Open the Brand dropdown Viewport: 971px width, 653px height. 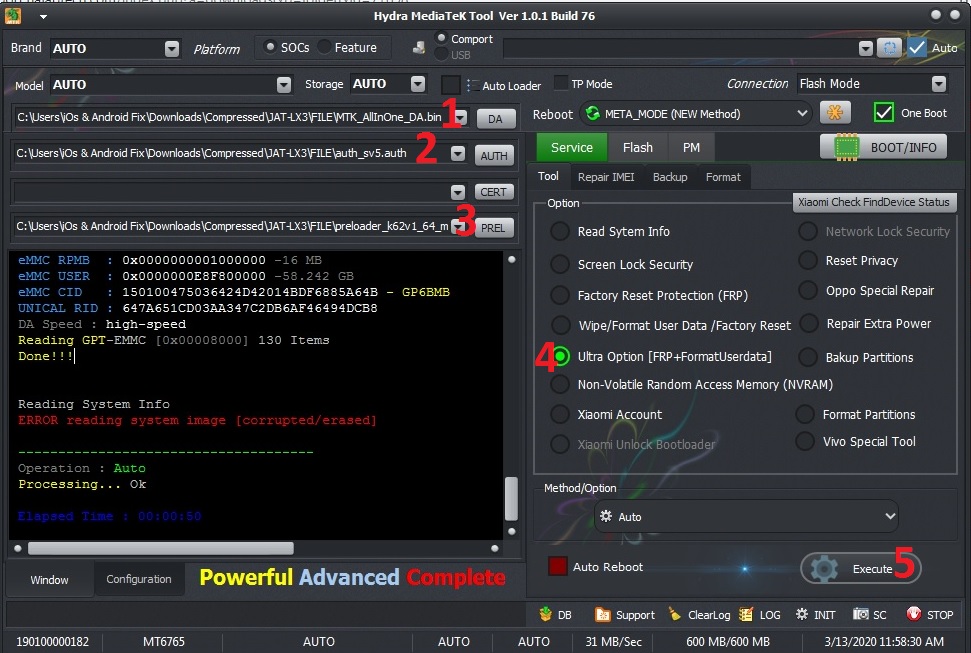pyautogui.click(x=172, y=48)
